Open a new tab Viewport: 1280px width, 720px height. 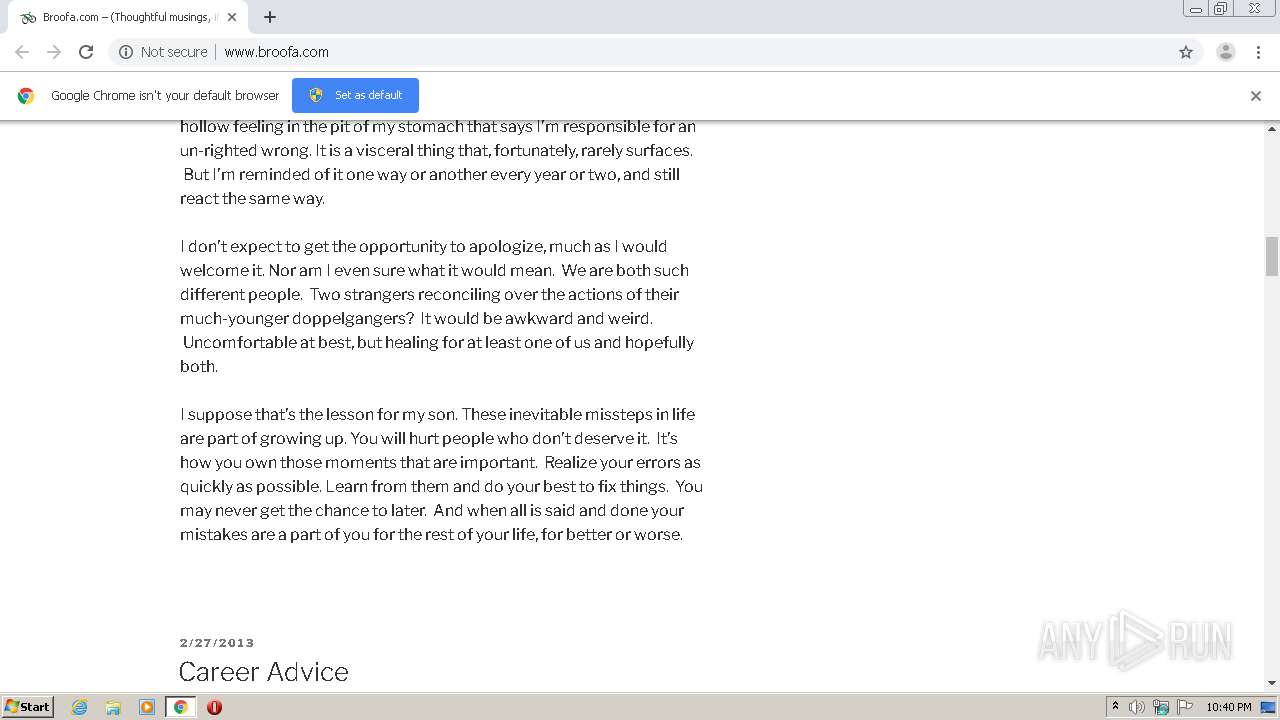[x=270, y=17]
